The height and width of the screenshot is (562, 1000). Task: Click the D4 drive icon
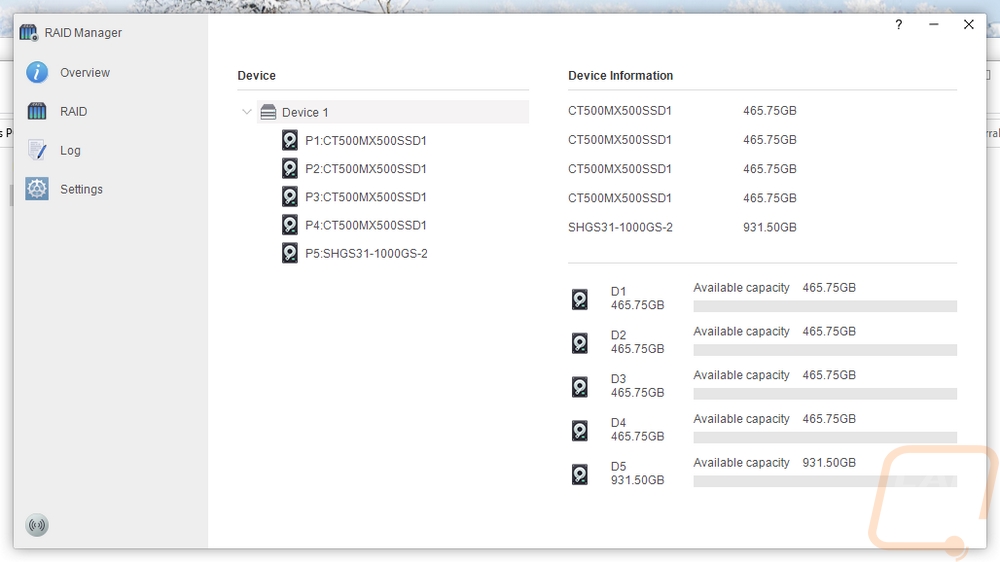pyautogui.click(x=580, y=430)
